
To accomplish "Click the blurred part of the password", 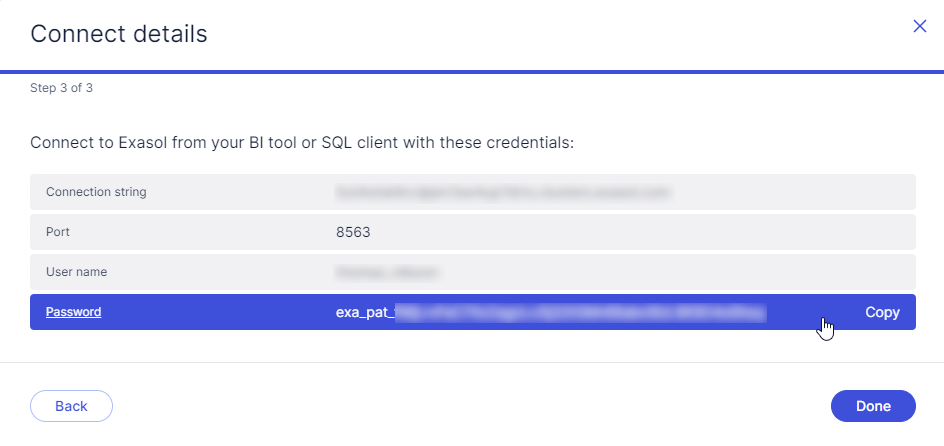I will pos(580,312).
